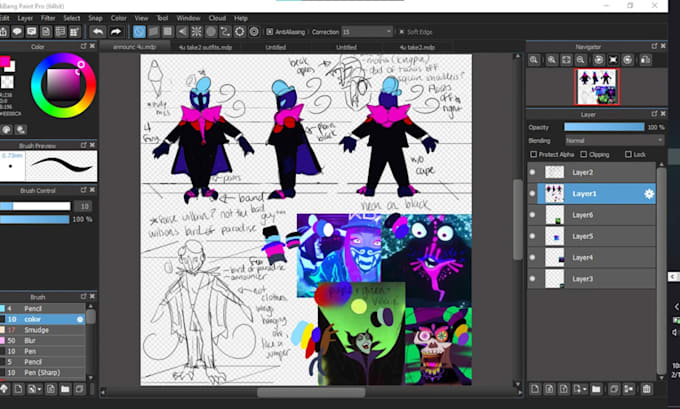The height and width of the screenshot is (409, 680).
Task: Select Layer4 in layer list
Action: (592, 258)
